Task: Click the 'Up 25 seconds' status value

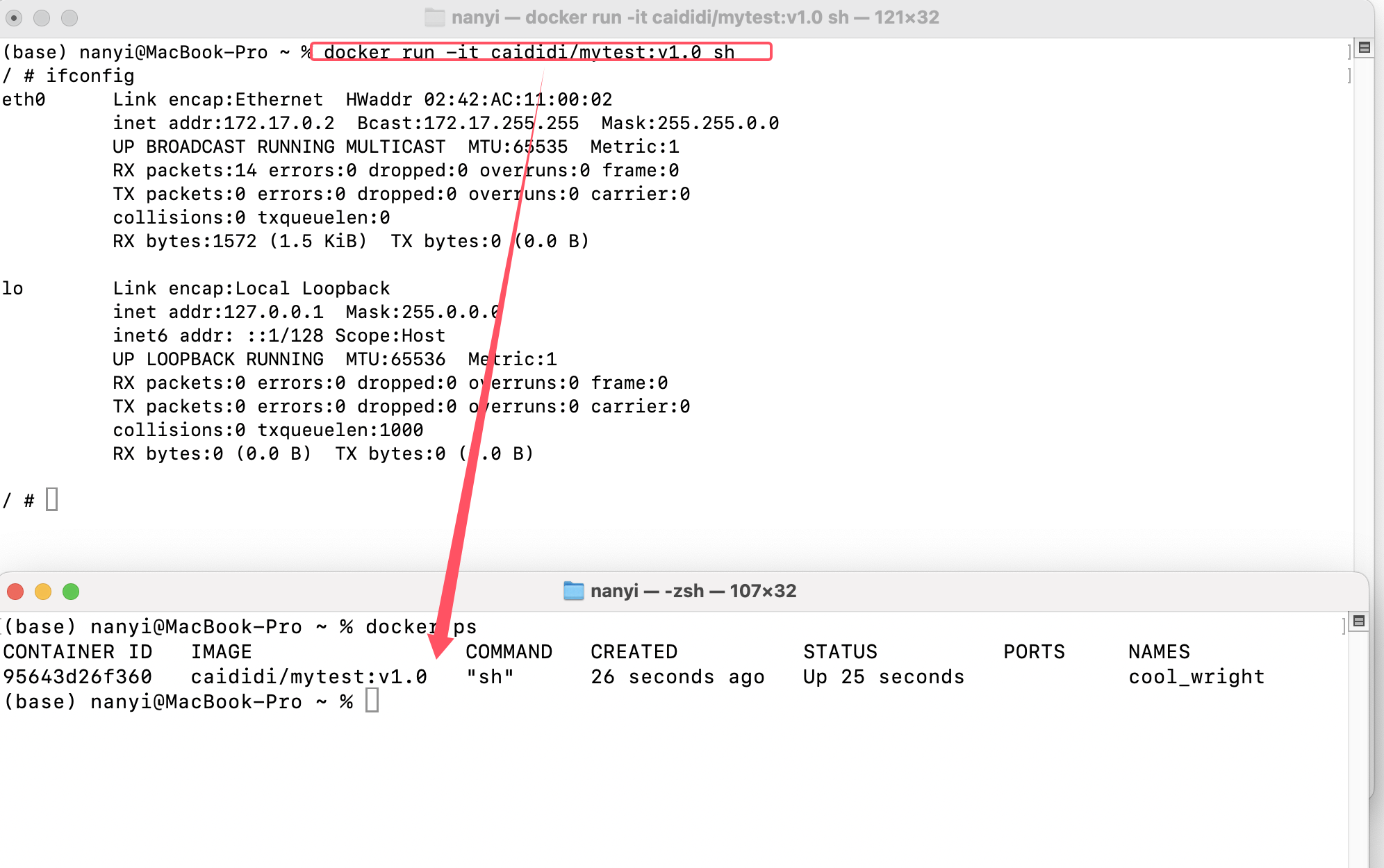Action: pos(884,676)
